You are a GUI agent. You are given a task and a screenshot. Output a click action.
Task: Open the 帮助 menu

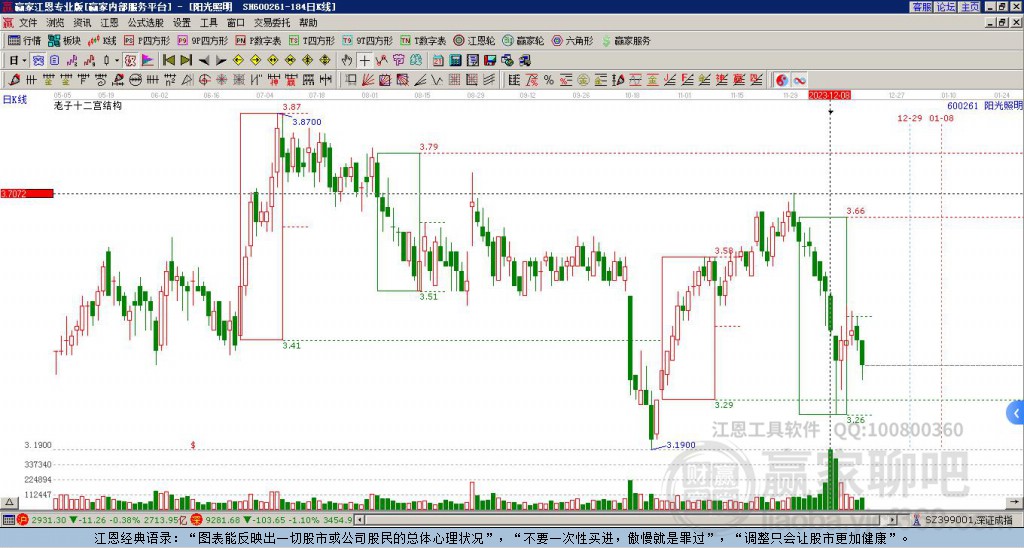point(308,23)
